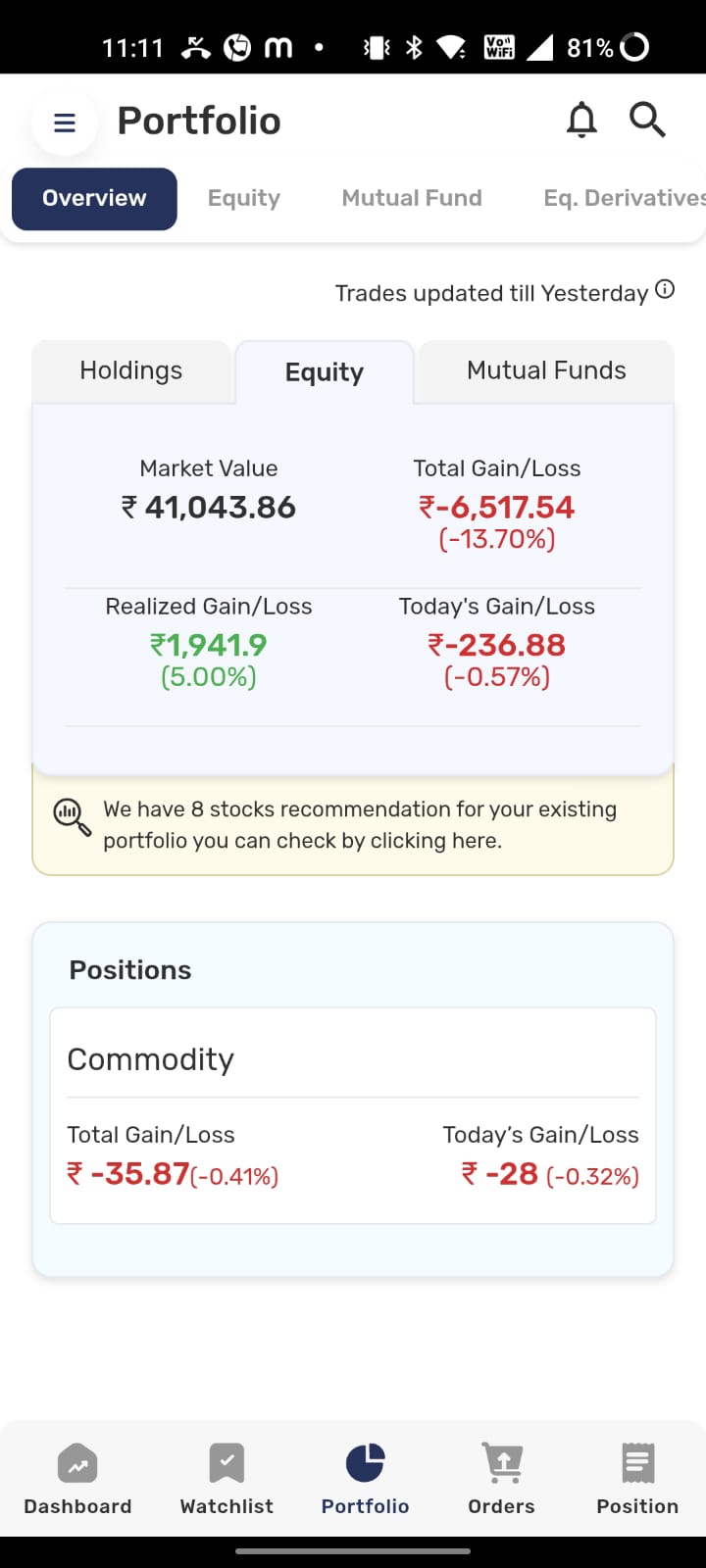Open the Eq. Derivatives tab

pyautogui.click(x=625, y=198)
